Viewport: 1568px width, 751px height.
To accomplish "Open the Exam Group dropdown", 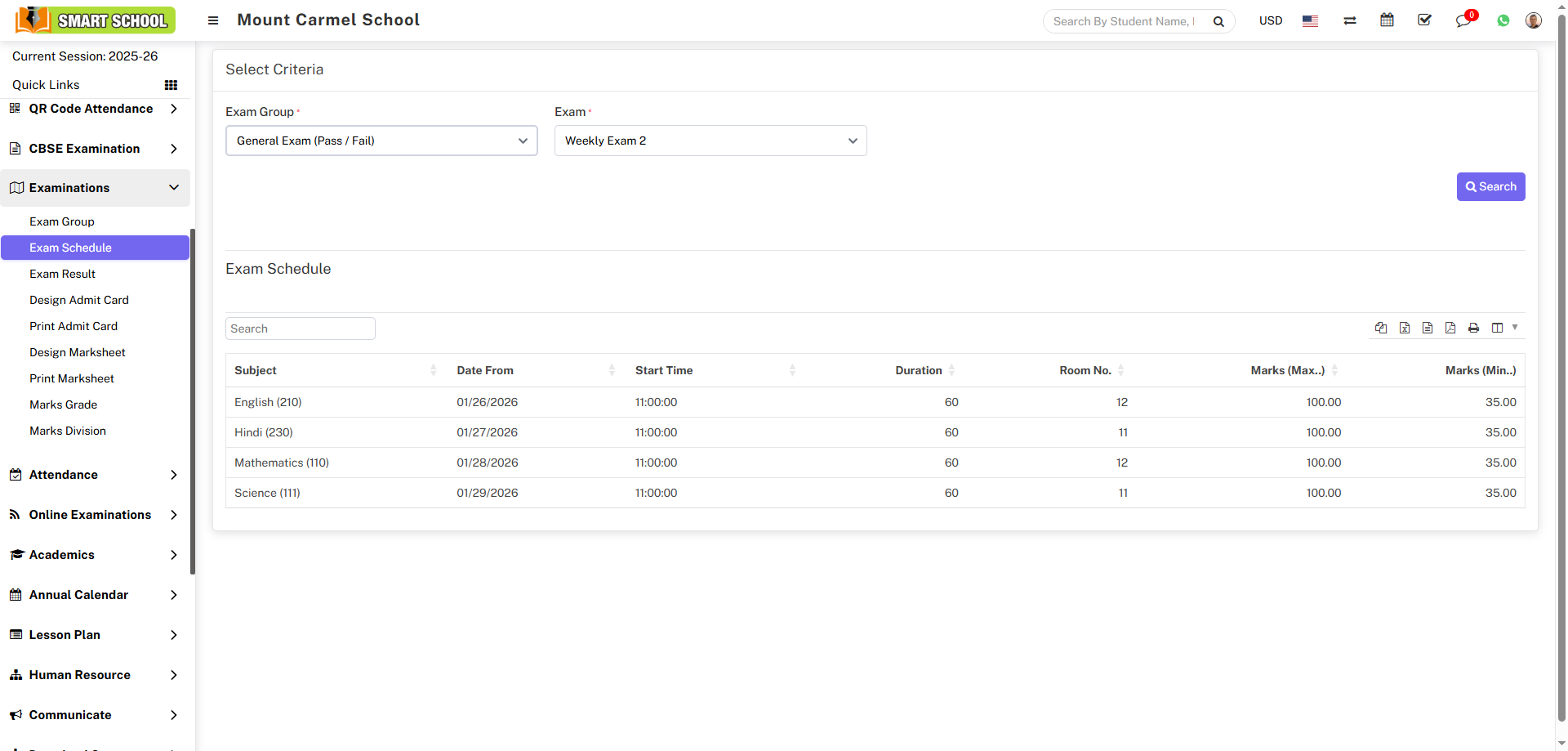I will coord(381,141).
